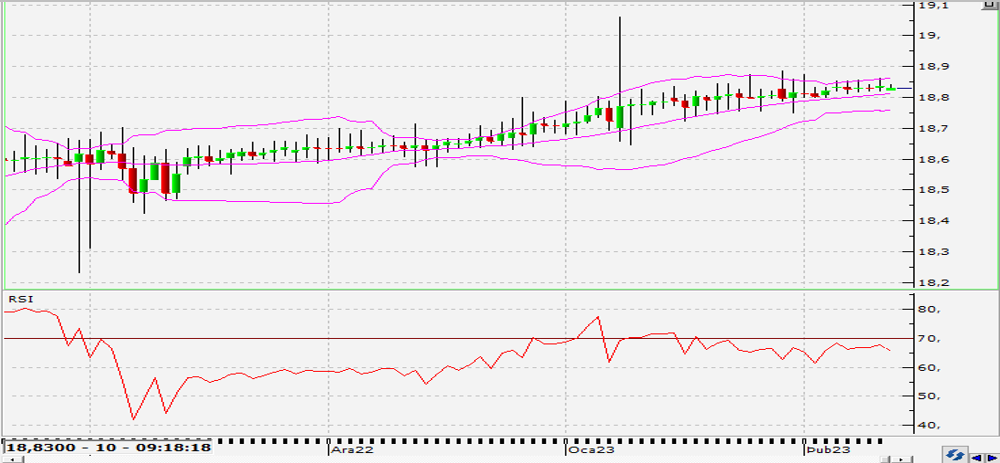Screen dimensions: 1000x463
Task: Click the blue refresh arrows icon
Action: tap(955, 455)
